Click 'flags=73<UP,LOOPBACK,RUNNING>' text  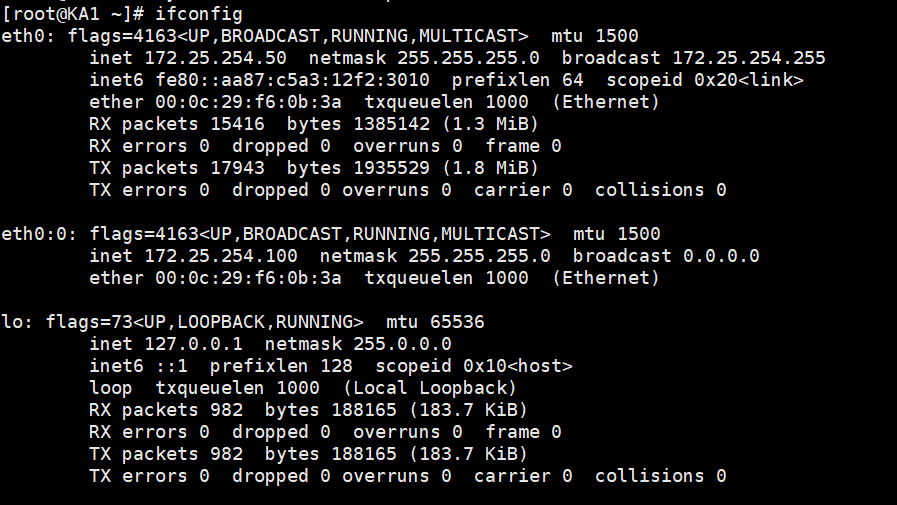coord(204,322)
